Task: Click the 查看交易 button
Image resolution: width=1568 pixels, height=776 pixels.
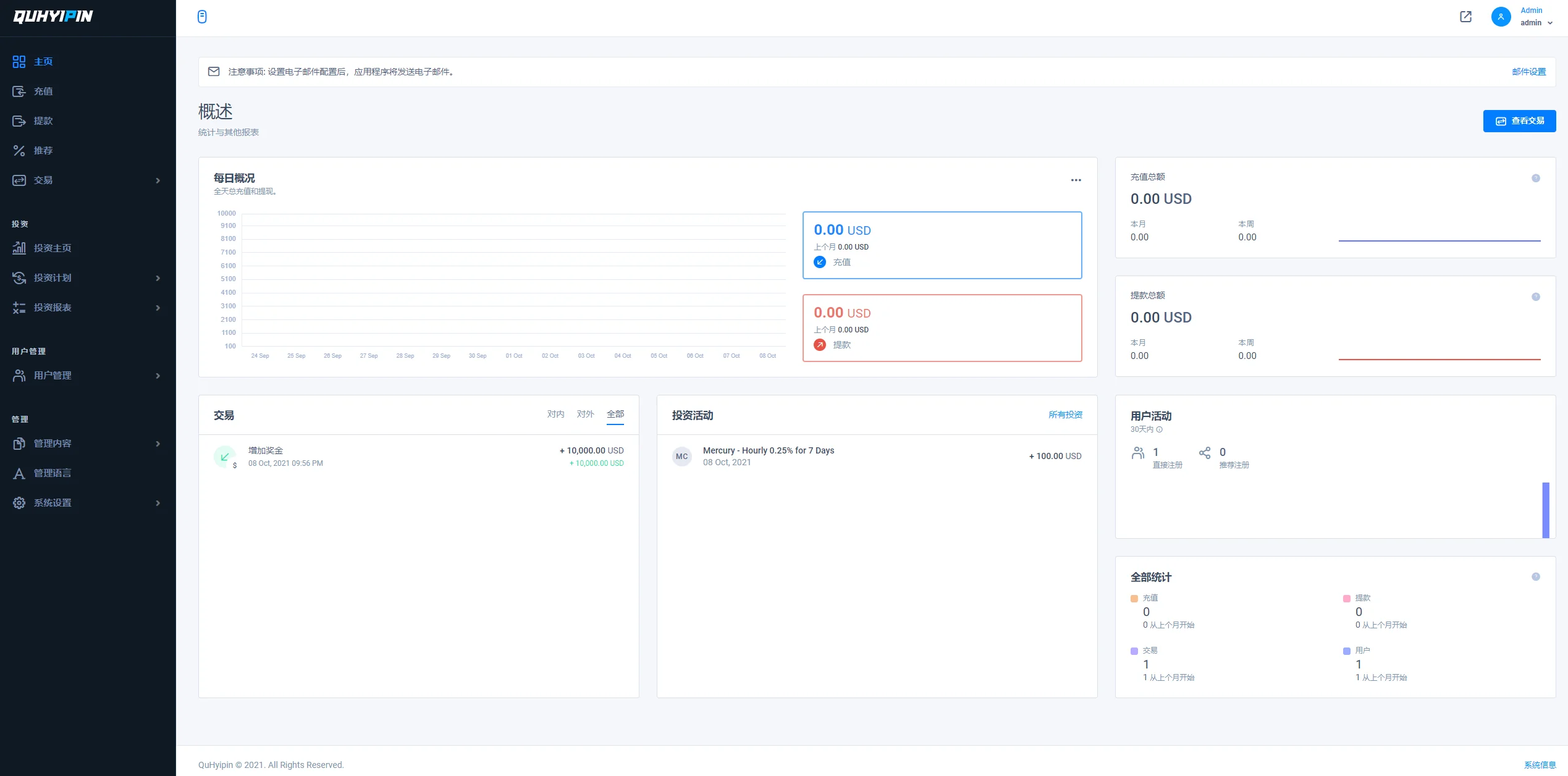Action: coord(1519,121)
